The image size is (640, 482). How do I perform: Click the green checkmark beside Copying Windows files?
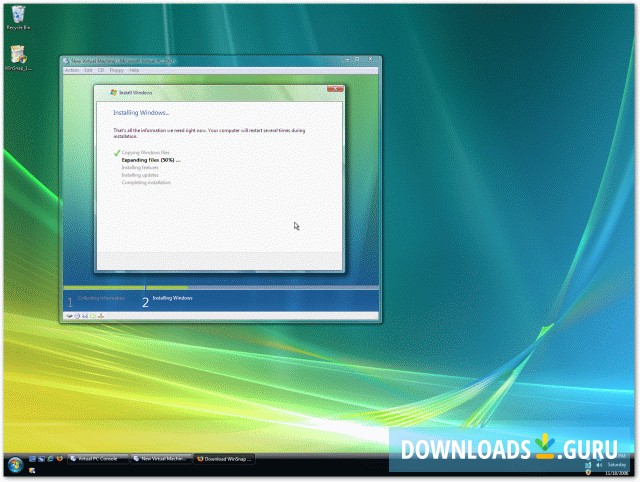117,153
